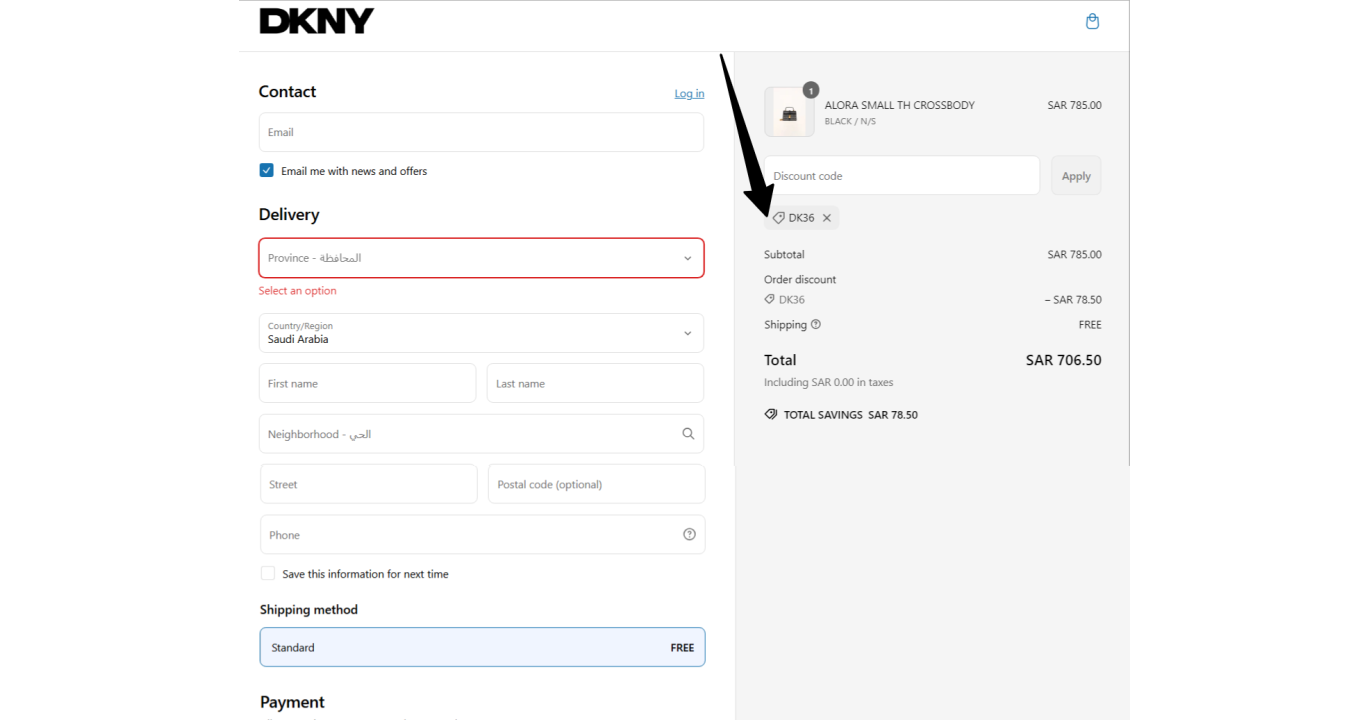Uncheck Email me with news and offers
This screenshot has width=1368, height=720.
267,171
